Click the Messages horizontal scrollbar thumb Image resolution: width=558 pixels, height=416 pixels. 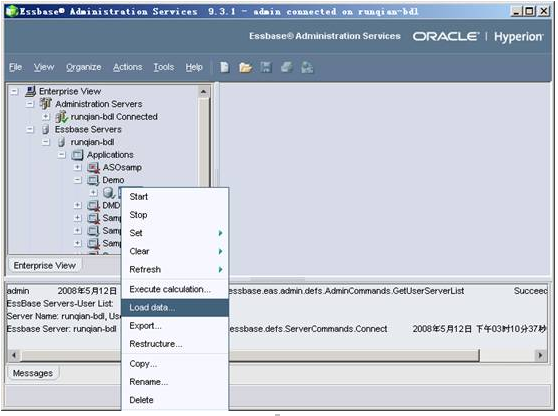tap(250, 355)
